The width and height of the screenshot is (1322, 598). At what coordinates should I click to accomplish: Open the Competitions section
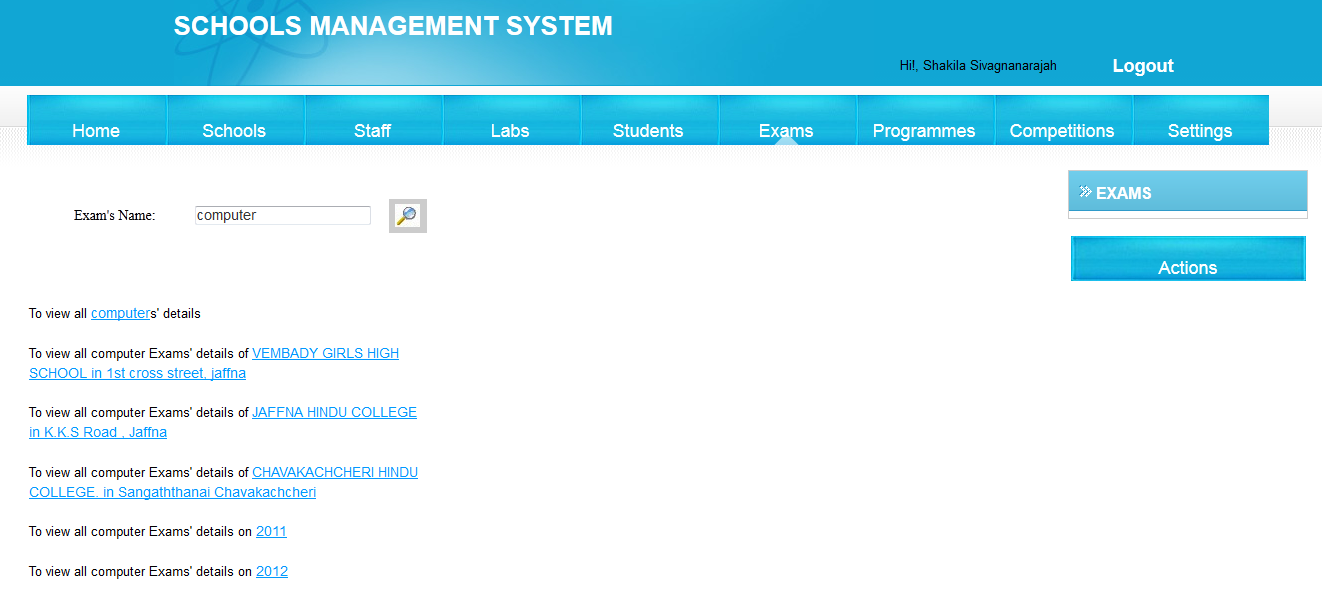coord(1062,130)
